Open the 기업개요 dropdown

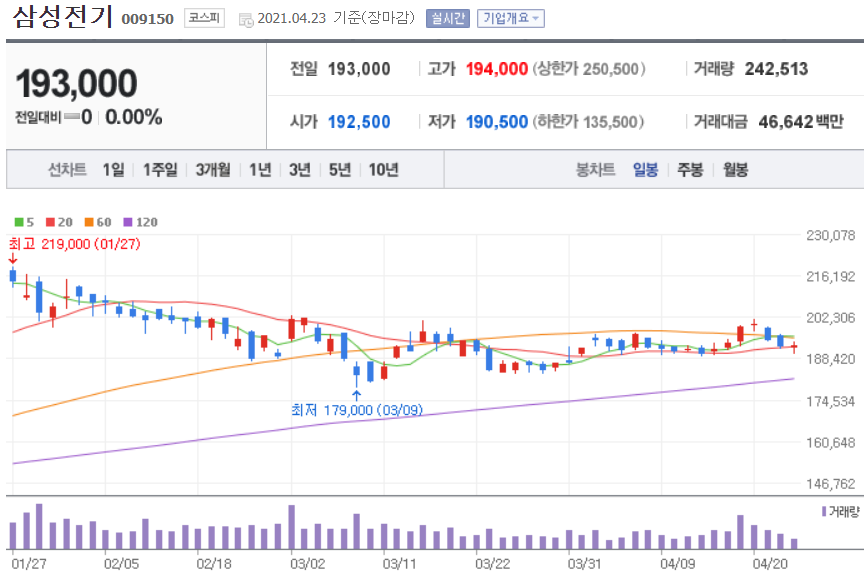click(511, 18)
